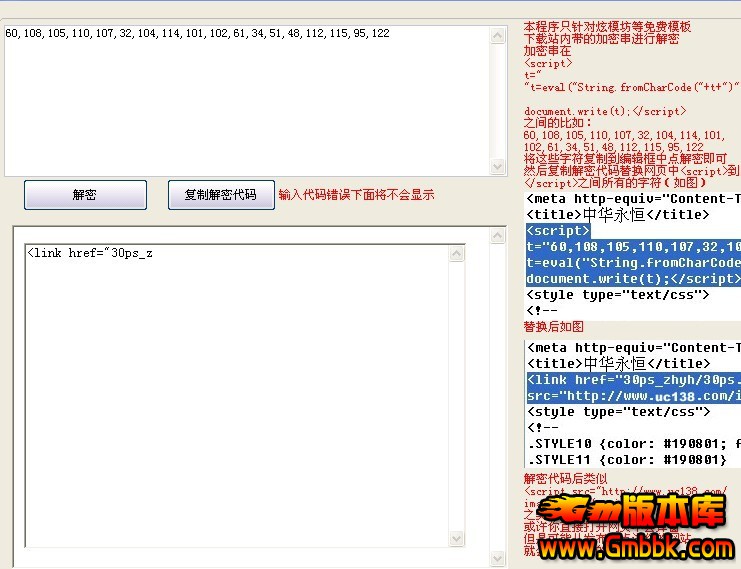Screen dimensions: 741x569
Task: Click the red 输入代码错误下面将不会显示 warning text
Action: pyautogui.click(x=356, y=195)
